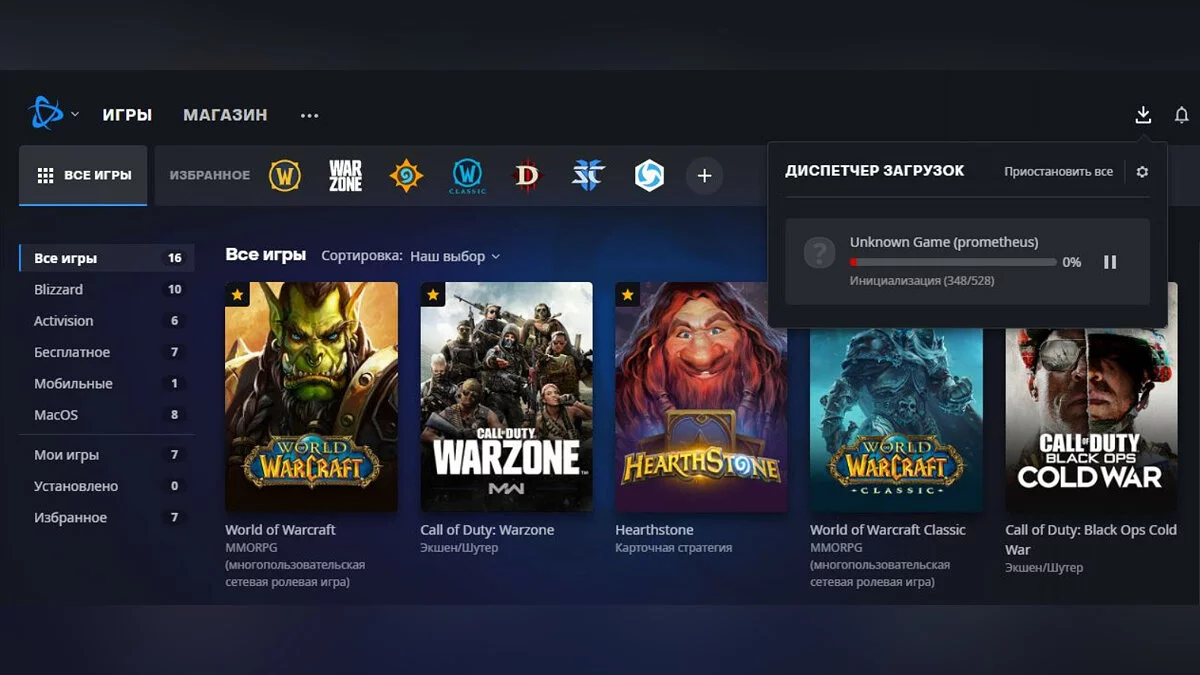Click the Battle.net logo icon
This screenshot has width=1200, height=675.
[x=45, y=114]
